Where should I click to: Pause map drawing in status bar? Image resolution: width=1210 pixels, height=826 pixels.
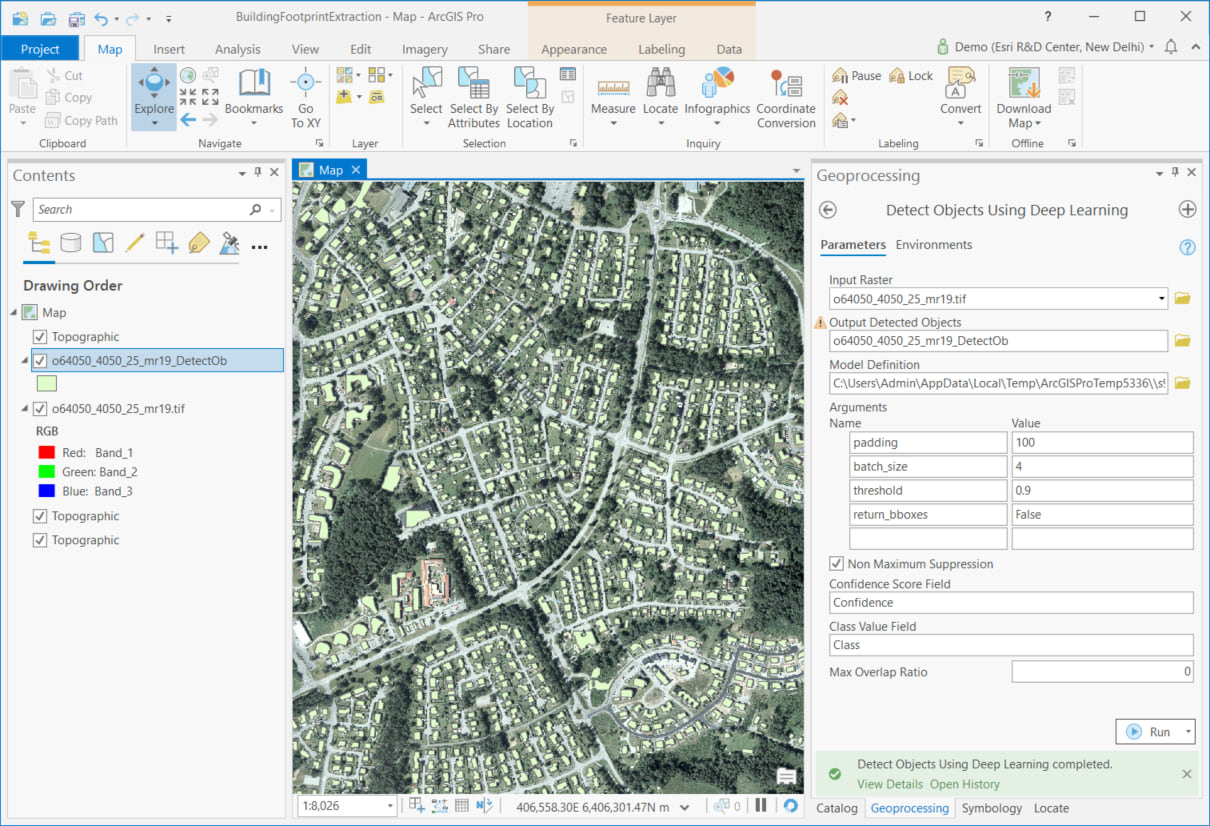(x=761, y=806)
